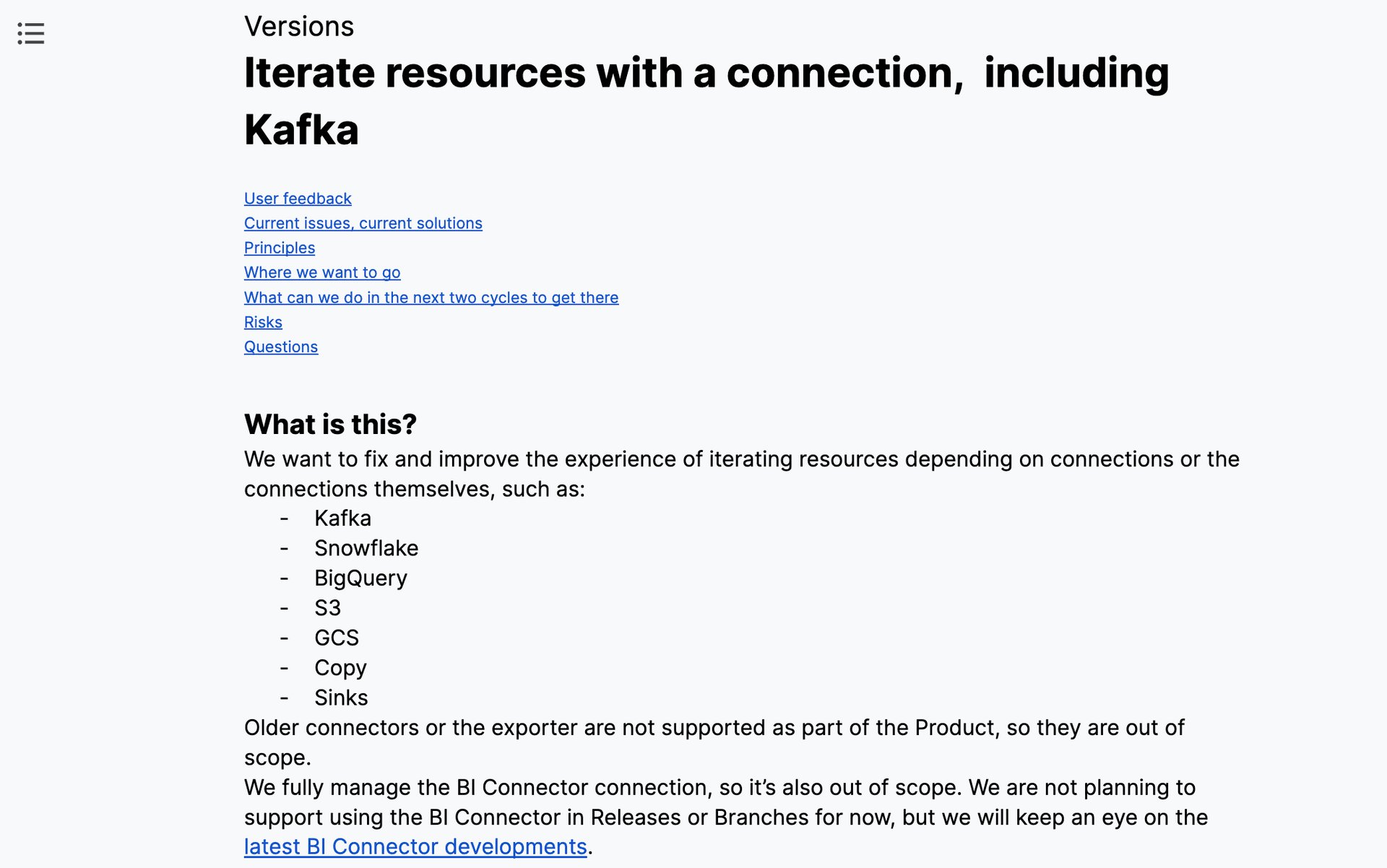Click on the Copy list item
The width and height of the screenshot is (1387, 868).
point(340,668)
